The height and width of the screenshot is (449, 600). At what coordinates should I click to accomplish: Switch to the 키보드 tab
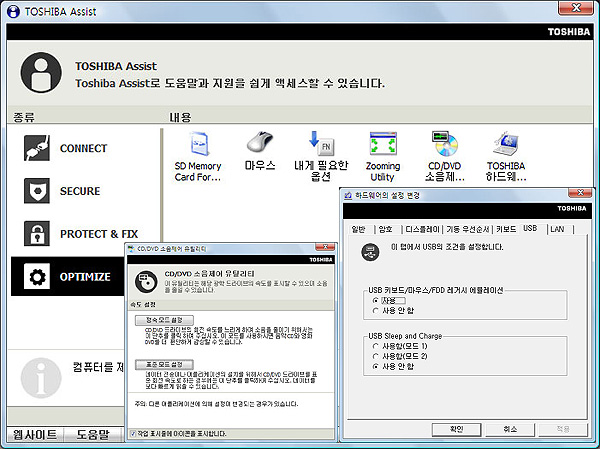point(506,229)
